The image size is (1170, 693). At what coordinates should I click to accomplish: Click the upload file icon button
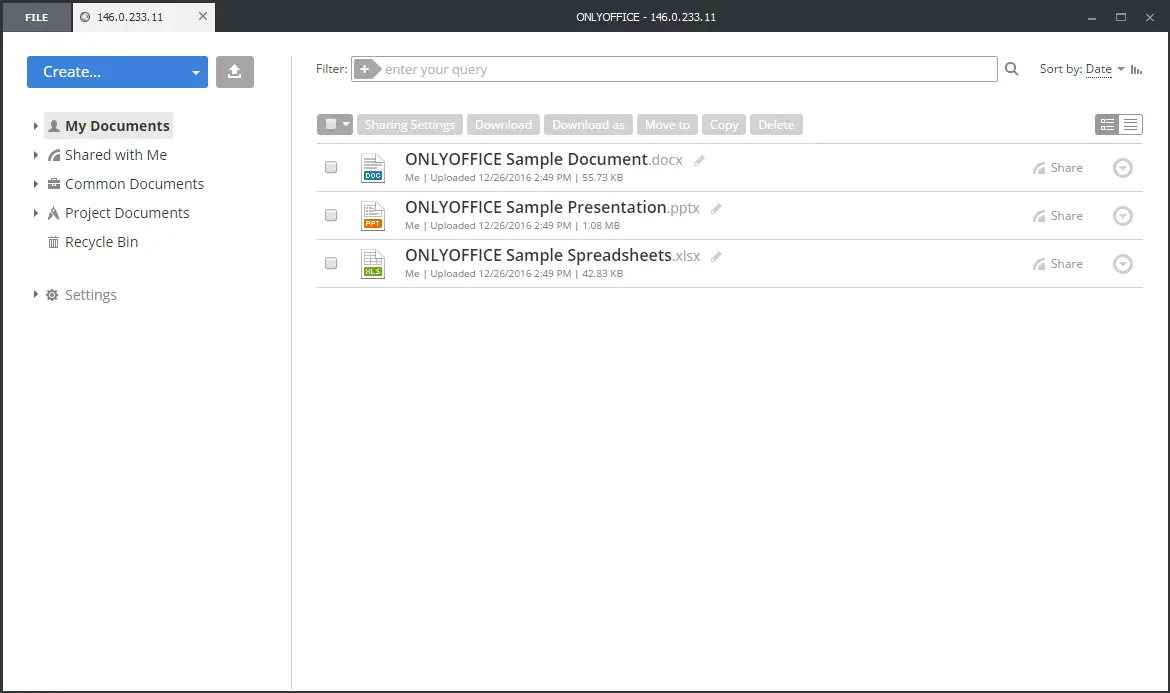coord(234,72)
